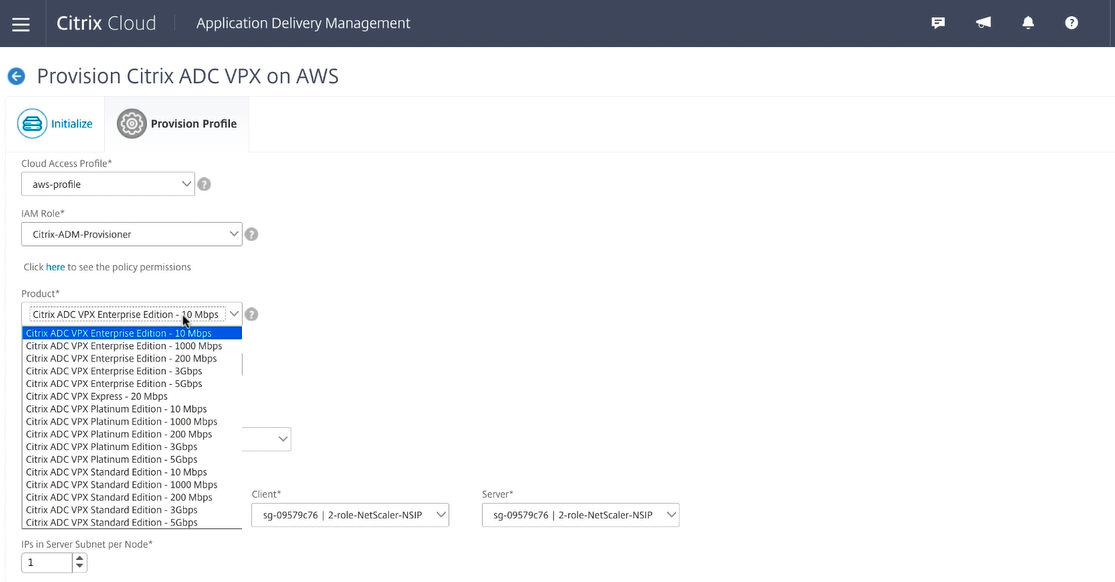Pick Standard Edition - 5Gbps option
The height and width of the screenshot is (582, 1115).
[x=112, y=522]
